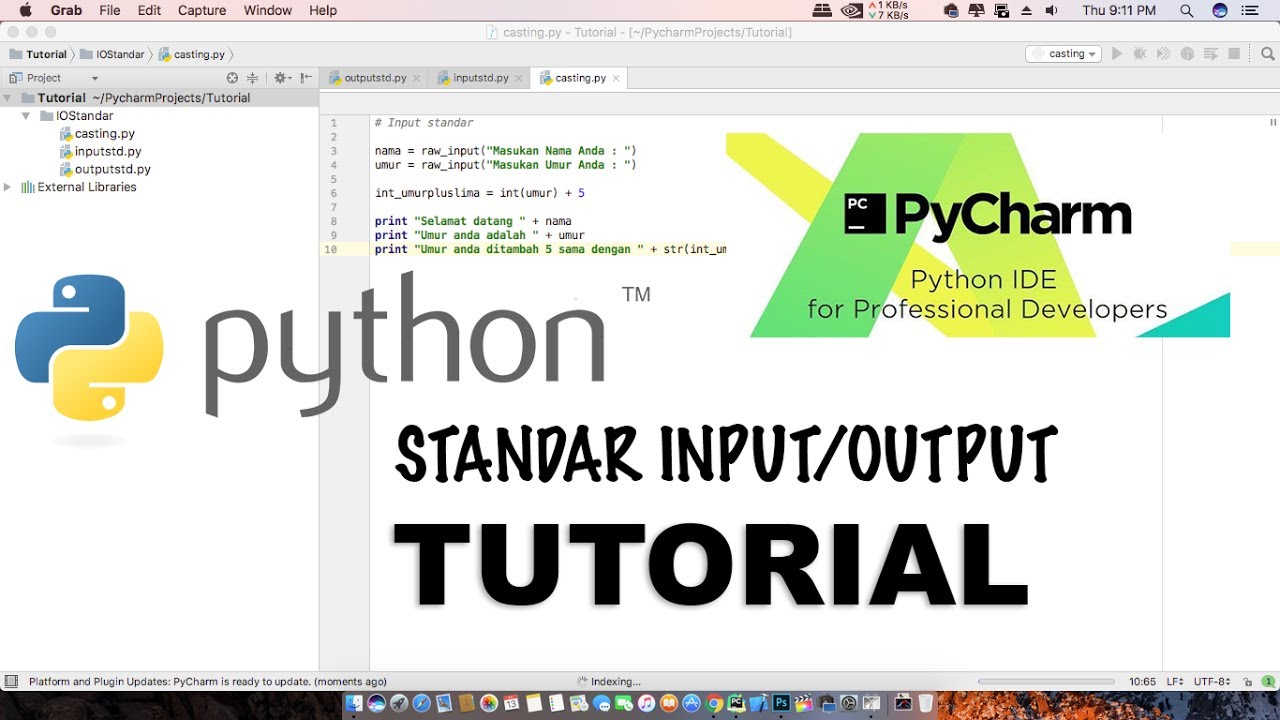The image size is (1280, 720).
Task: Hide the Project tool window
Action: coord(304,78)
